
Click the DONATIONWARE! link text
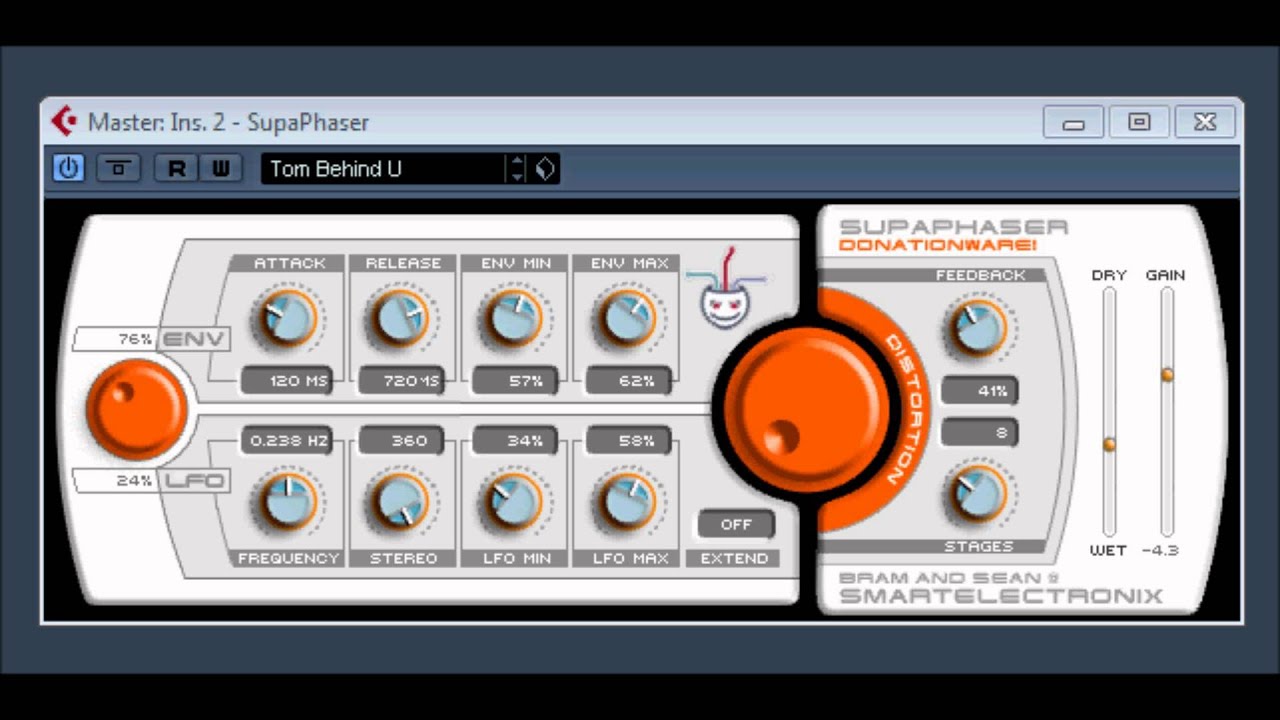(x=937, y=246)
